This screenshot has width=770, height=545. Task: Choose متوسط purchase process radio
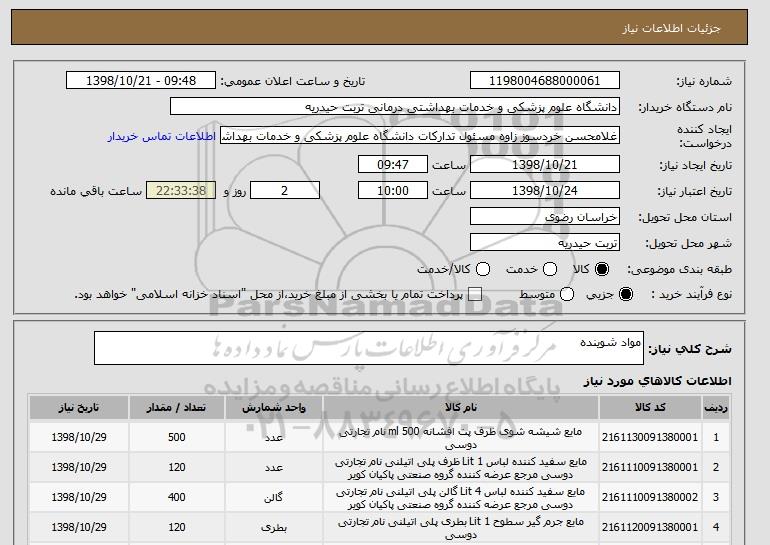pyautogui.click(x=567, y=294)
